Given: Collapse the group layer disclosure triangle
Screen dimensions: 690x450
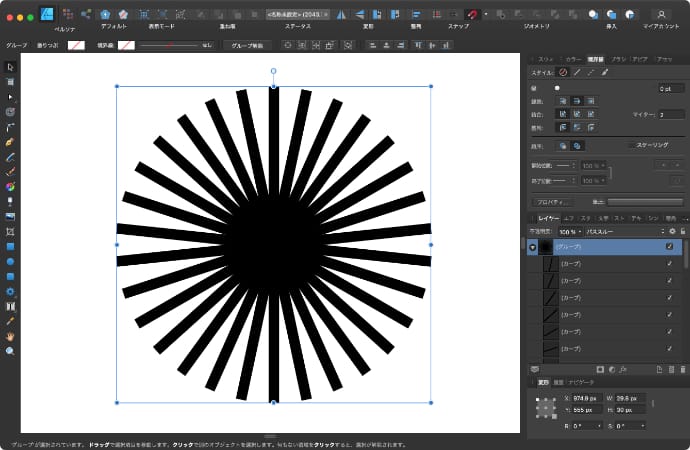Looking at the screenshot, I should pos(532,246).
